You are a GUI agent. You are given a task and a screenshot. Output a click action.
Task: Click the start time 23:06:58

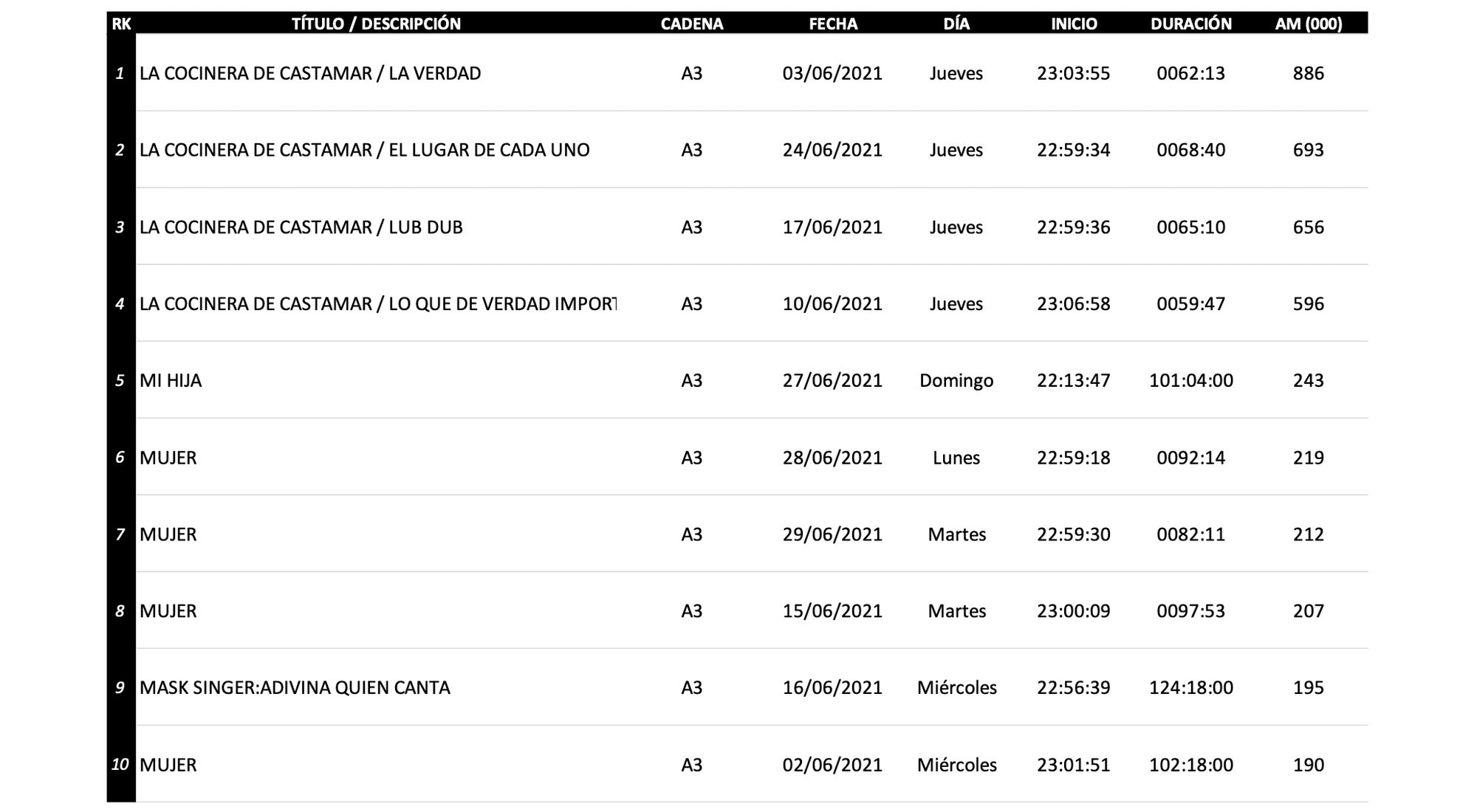click(1073, 304)
